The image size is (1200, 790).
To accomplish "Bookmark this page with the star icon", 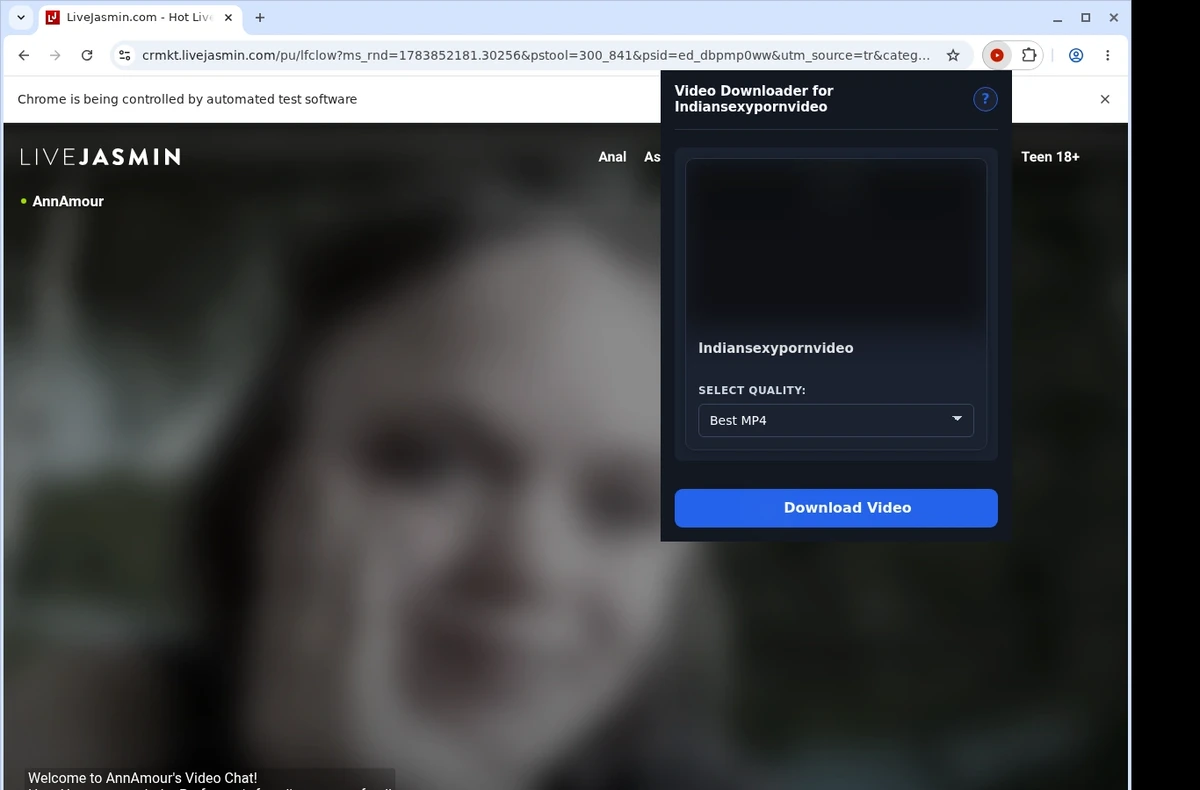I will coord(953,56).
